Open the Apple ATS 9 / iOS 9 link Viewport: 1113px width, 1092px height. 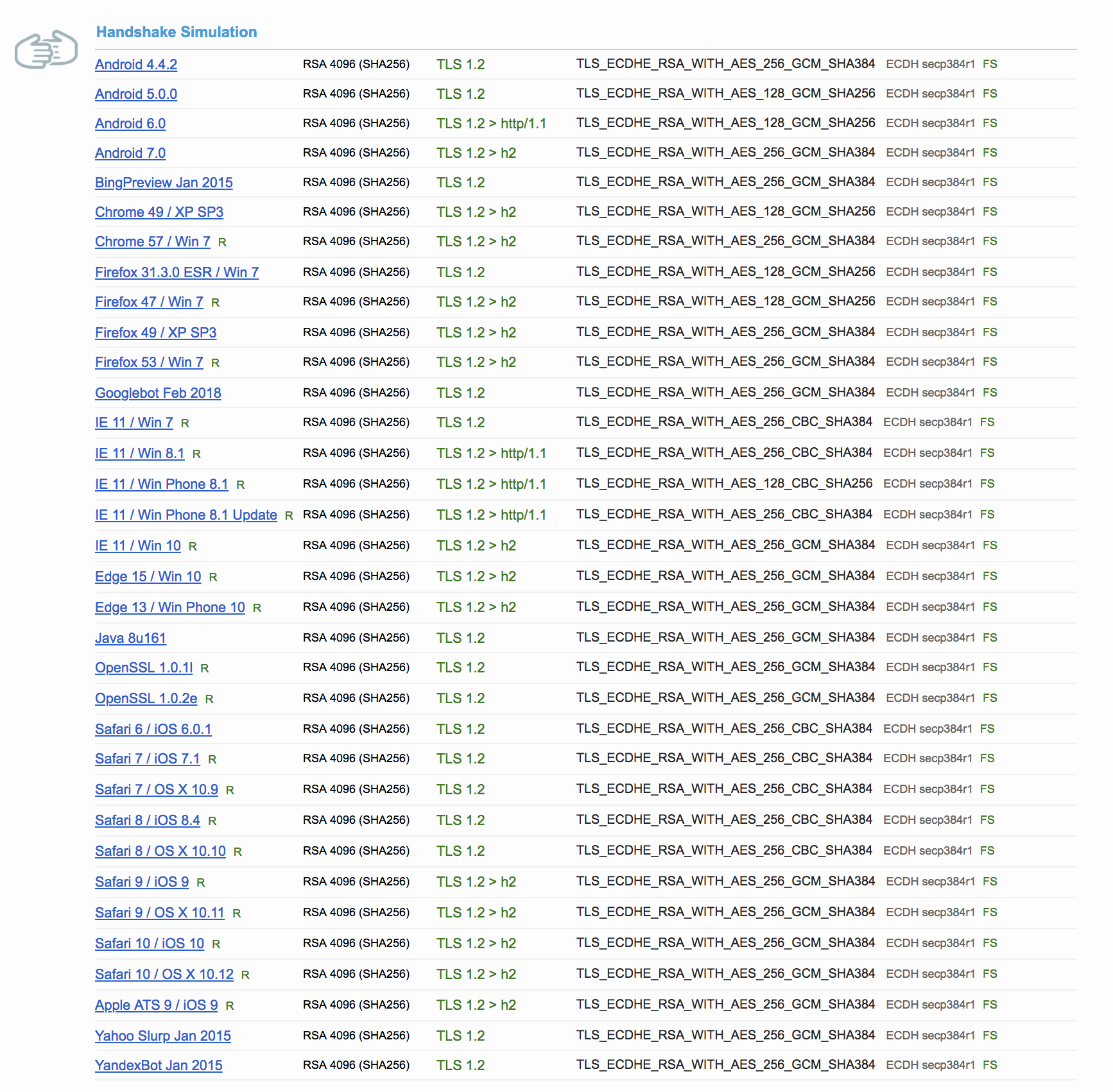point(157,1005)
